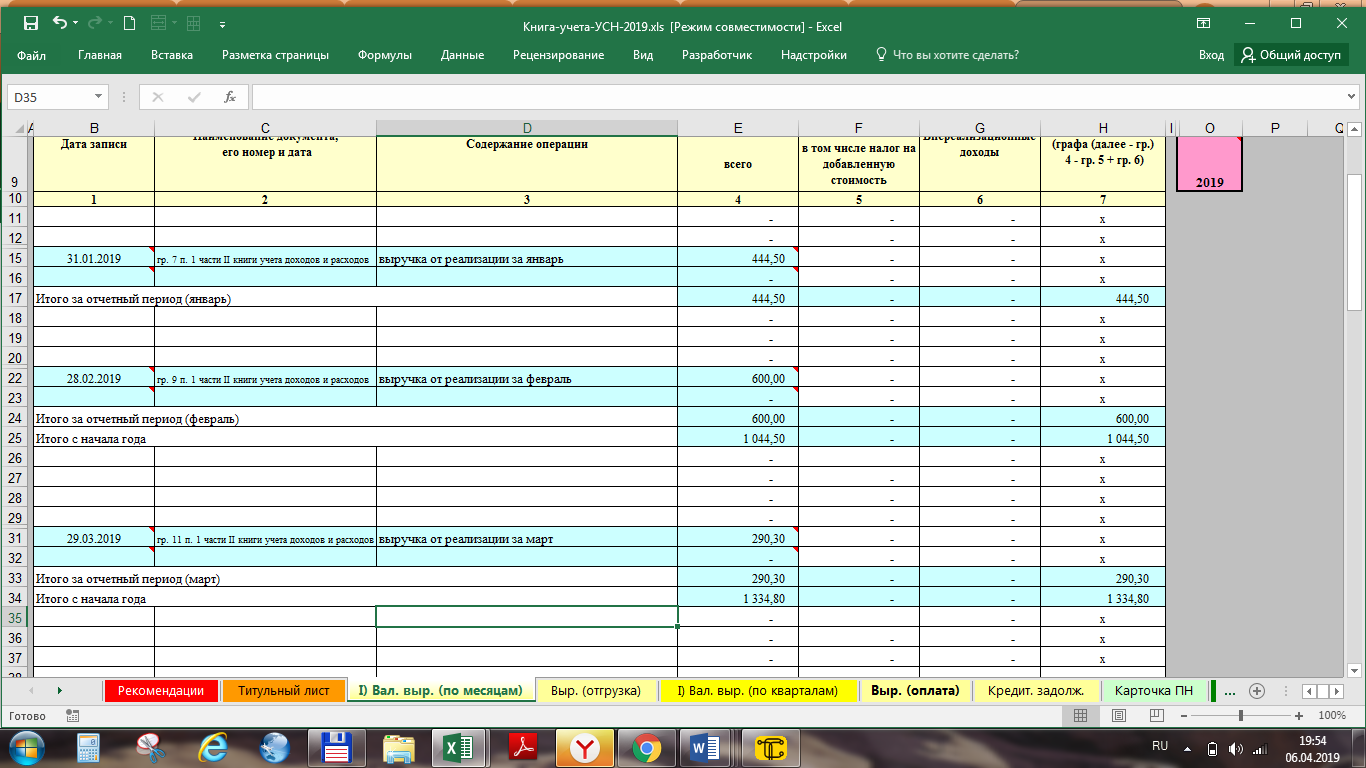Click the Save icon in quick access toolbar
The image size is (1366, 768).
(30, 23)
